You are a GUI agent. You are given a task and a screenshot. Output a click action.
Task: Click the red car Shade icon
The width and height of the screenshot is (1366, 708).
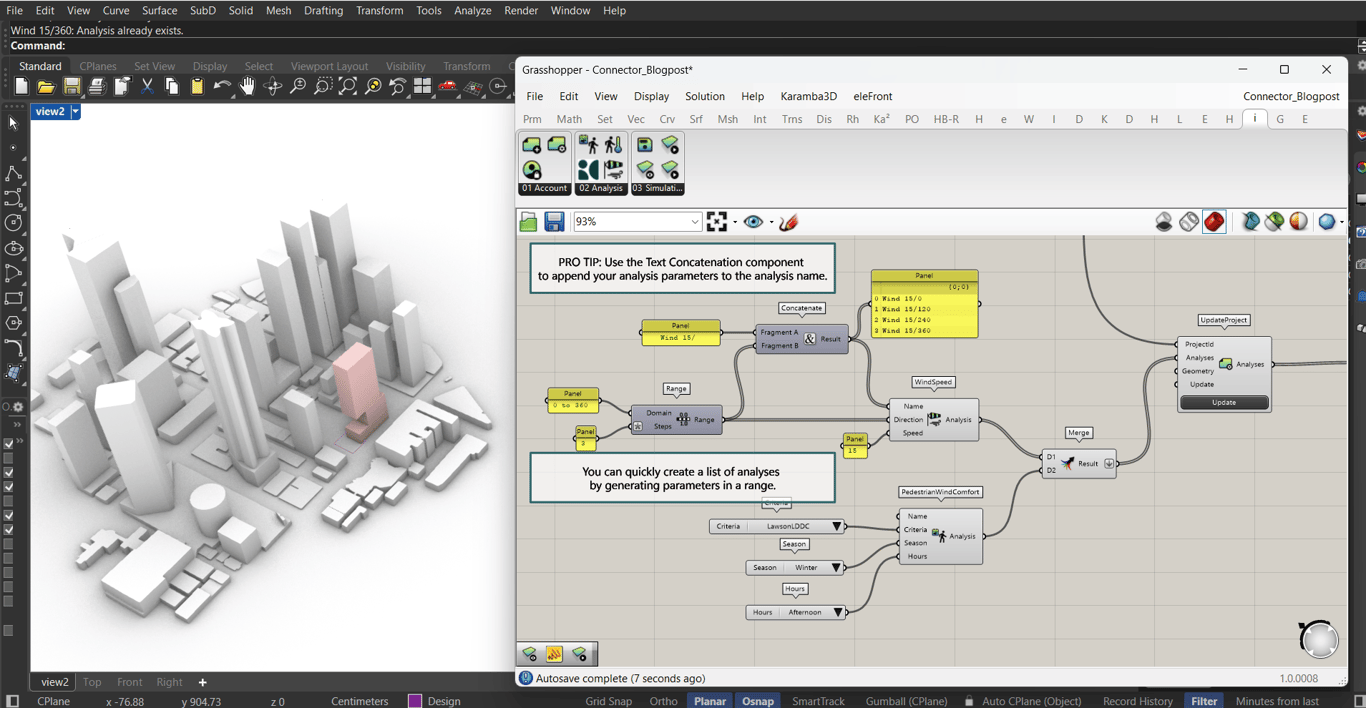(x=447, y=87)
